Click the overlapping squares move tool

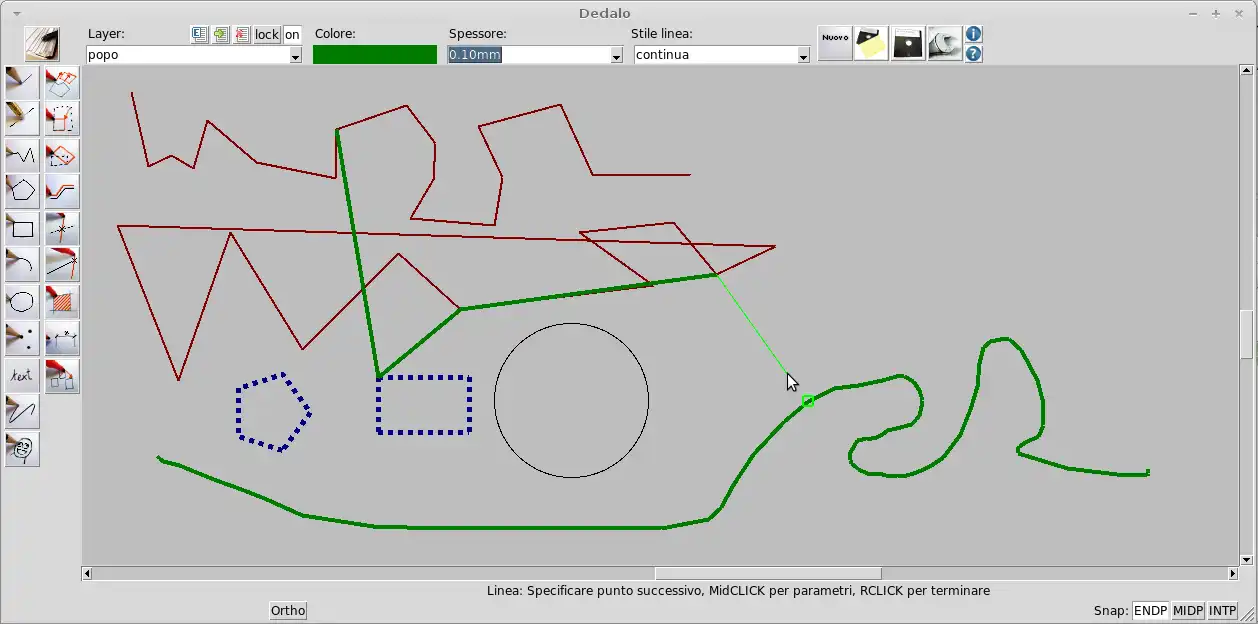[x=62, y=81]
